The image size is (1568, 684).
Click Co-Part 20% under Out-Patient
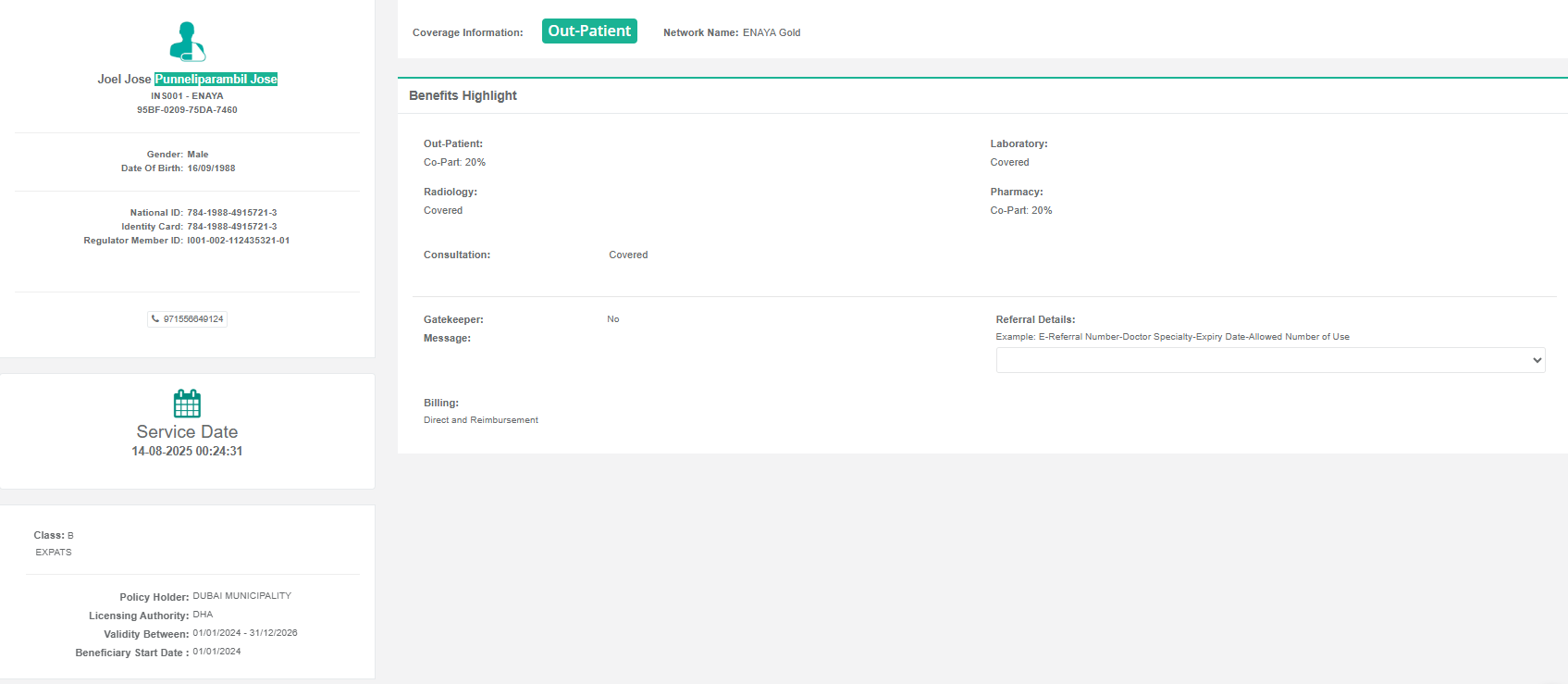click(454, 163)
